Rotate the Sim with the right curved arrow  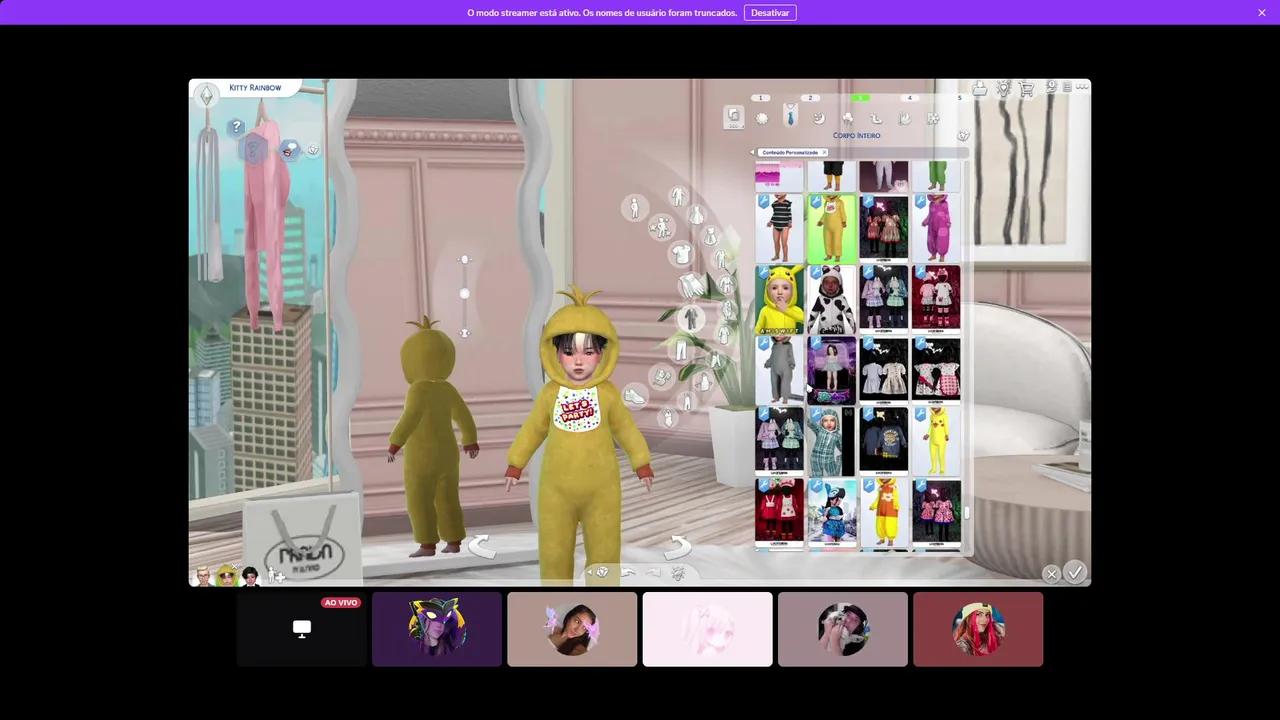pyautogui.click(x=678, y=546)
